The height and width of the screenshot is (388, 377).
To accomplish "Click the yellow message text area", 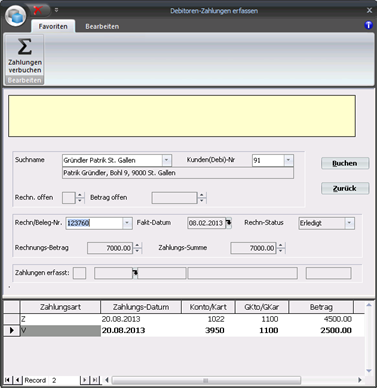I will coord(182,116).
